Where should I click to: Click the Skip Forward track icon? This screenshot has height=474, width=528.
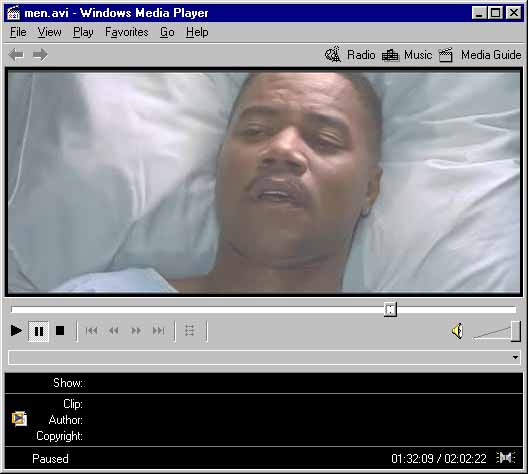point(159,331)
